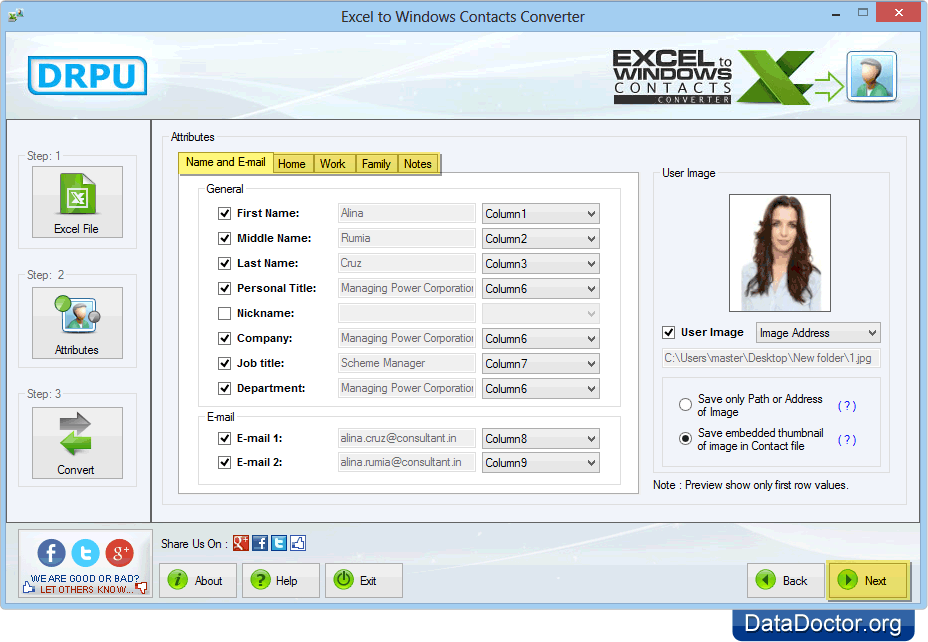Switch to the Notes tab
928x642 pixels.
pyautogui.click(x=418, y=164)
